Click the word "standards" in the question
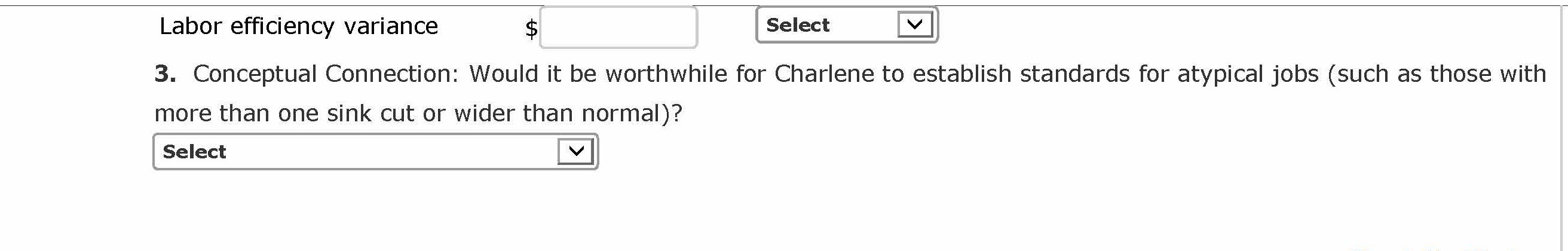 [1071, 74]
